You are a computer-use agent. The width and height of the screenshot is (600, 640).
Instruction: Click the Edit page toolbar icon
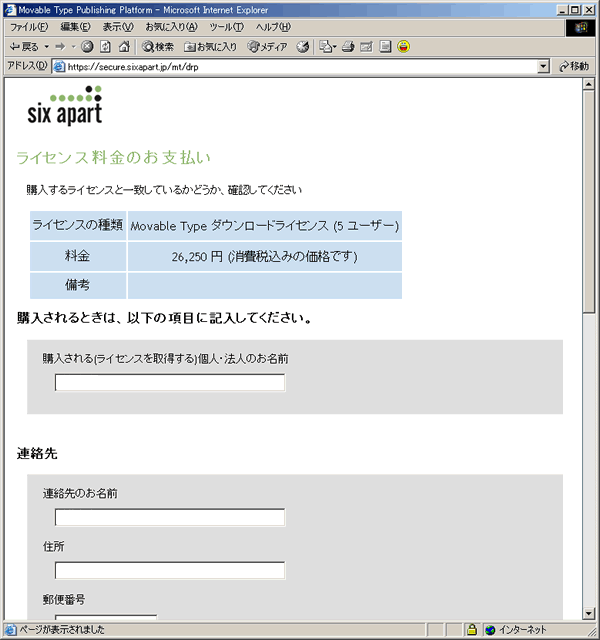point(367,47)
